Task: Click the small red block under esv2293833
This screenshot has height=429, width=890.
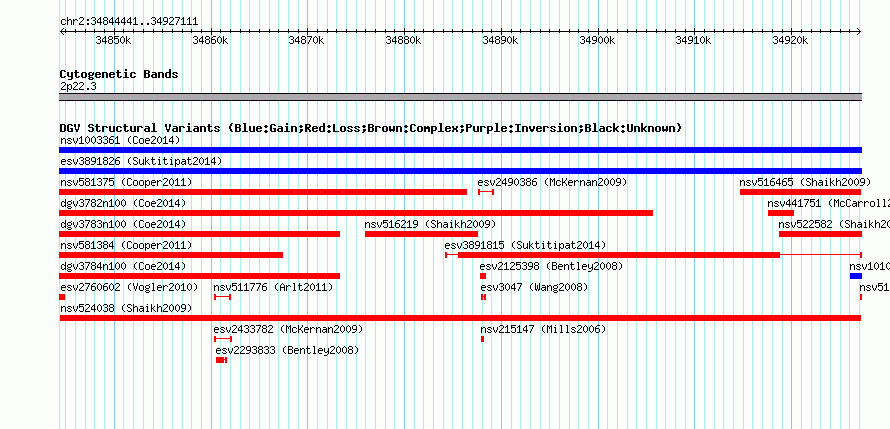Action: [x=221, y=360]
